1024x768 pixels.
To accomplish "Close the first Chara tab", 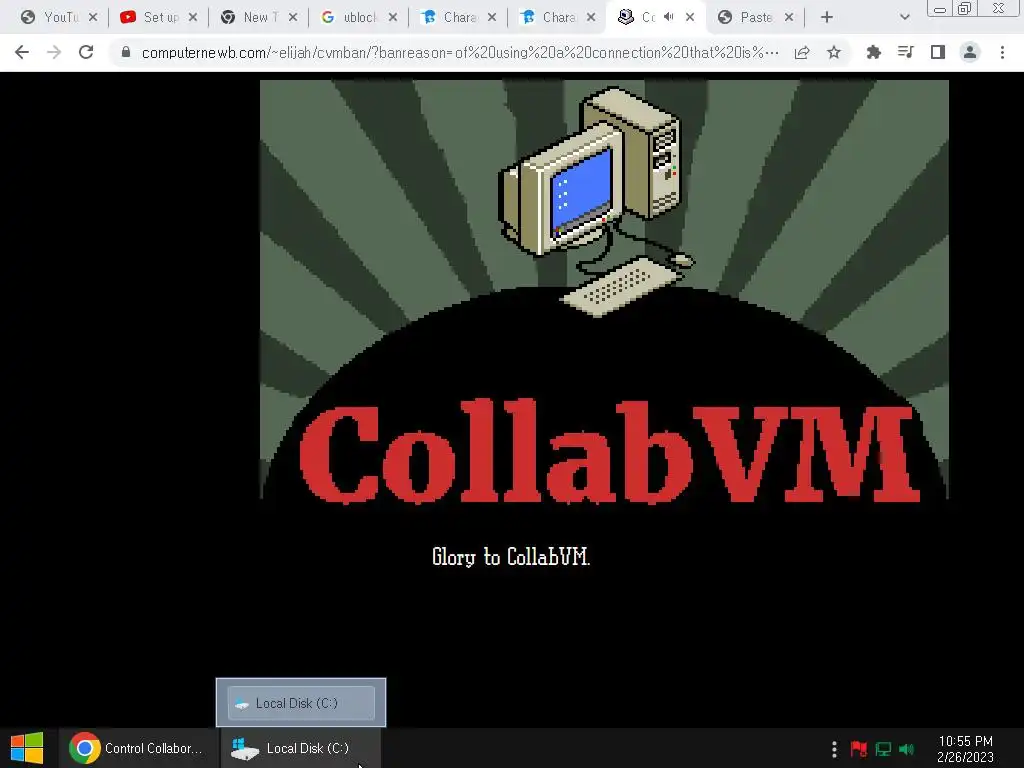I will click(x=492, y=17).
